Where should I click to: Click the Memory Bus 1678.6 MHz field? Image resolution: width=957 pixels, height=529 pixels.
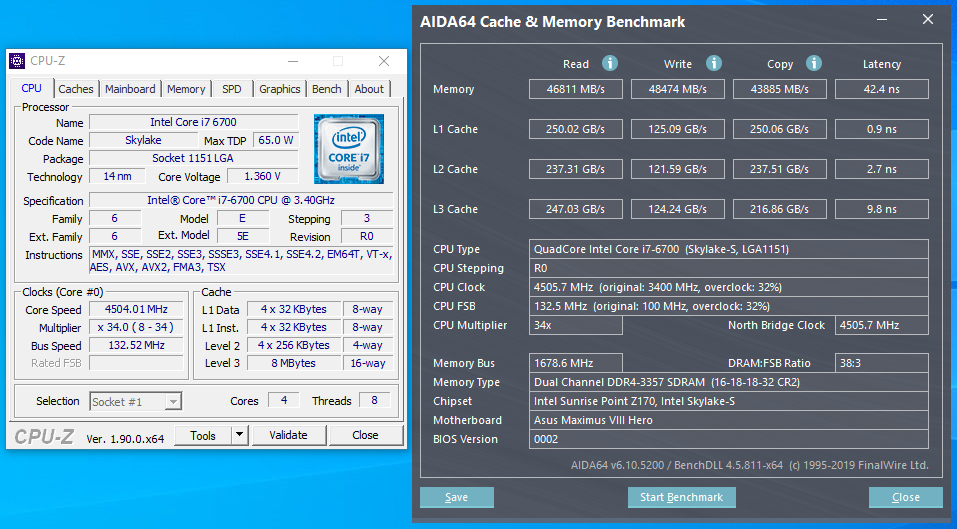point(576,363)
